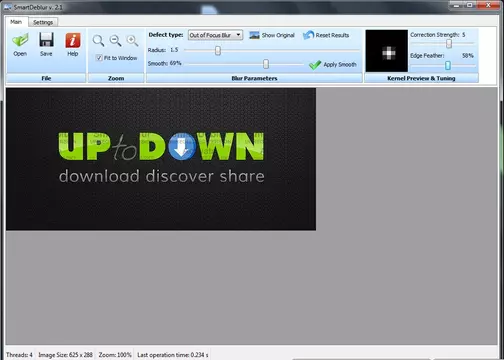Click the Smooth slider handle

coord(266,64)
